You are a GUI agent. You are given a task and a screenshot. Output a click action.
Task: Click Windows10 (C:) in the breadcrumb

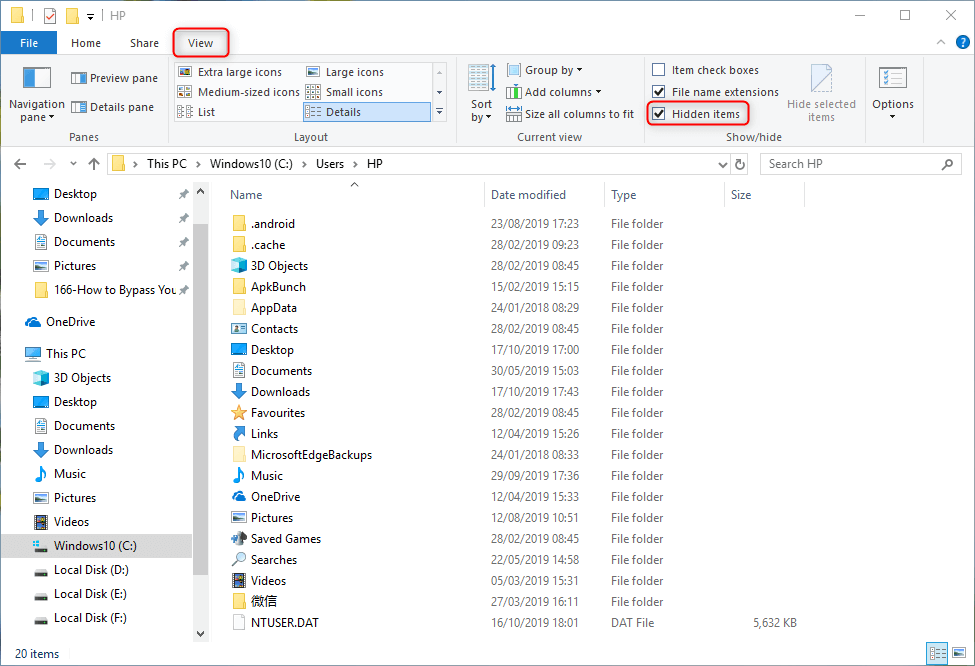click(251, 164)
